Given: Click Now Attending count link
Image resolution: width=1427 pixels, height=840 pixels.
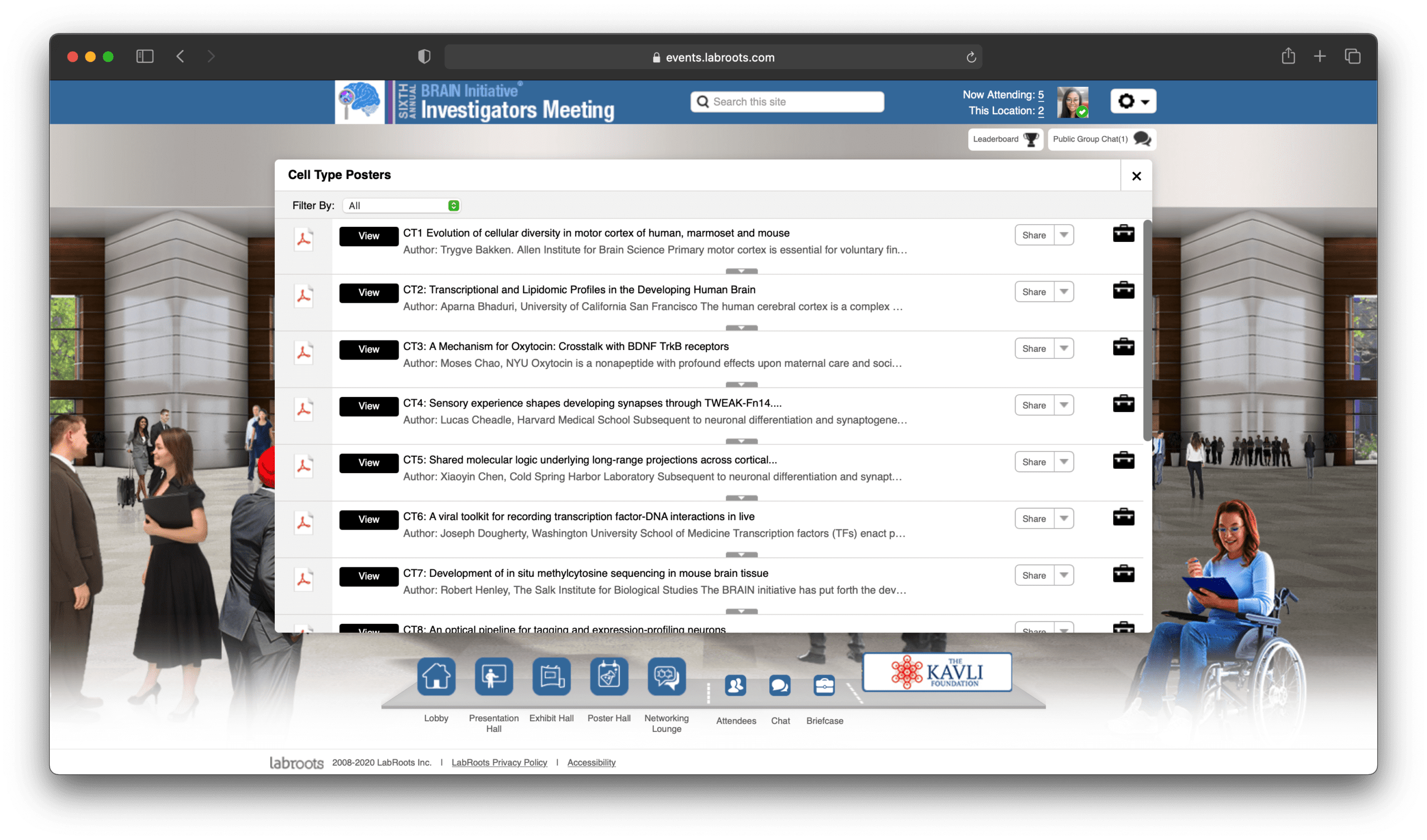Looking at the screenshot, I should coord(1041,95).
